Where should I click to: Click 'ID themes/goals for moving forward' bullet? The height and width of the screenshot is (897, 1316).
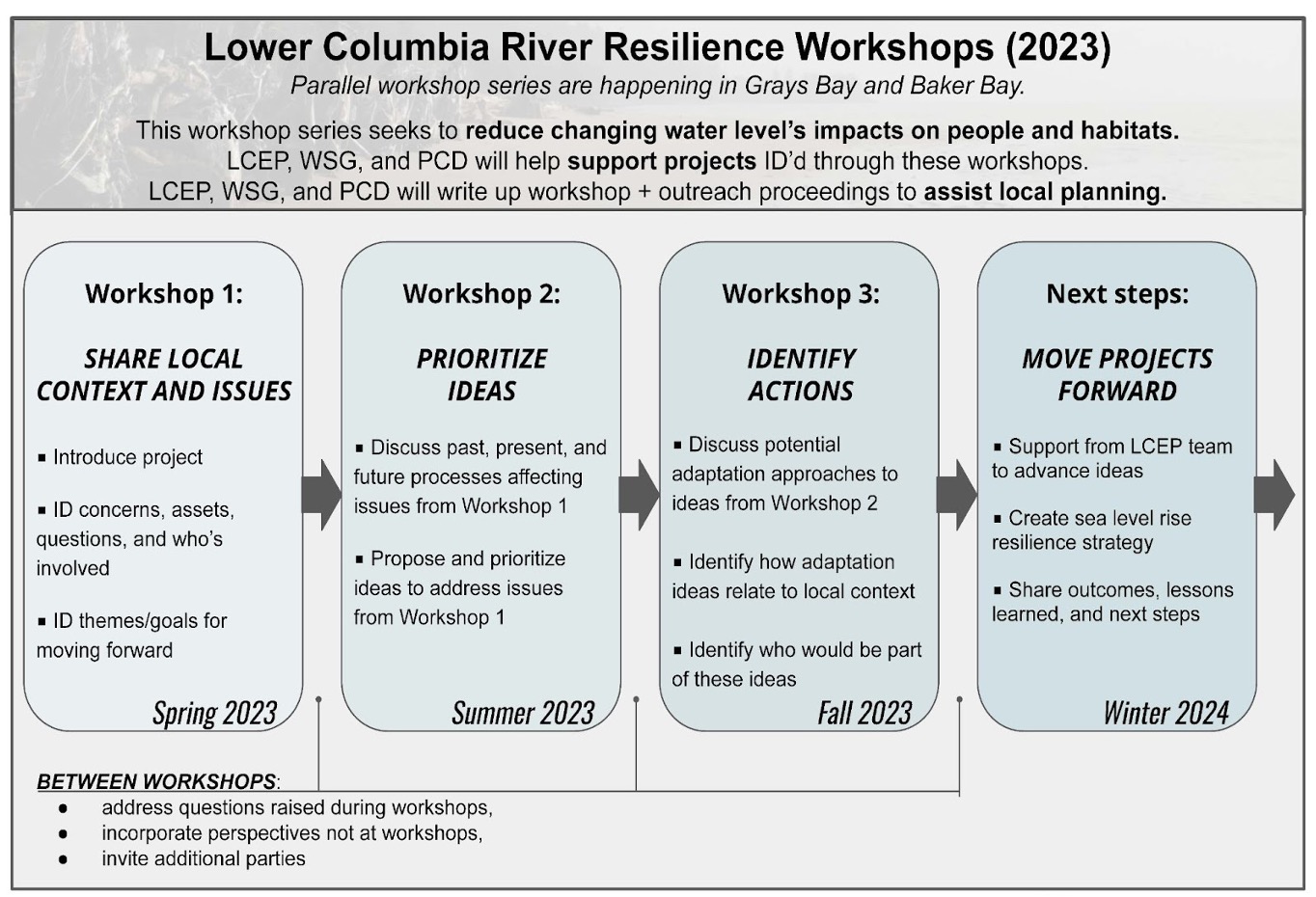(x=132, y=635)
